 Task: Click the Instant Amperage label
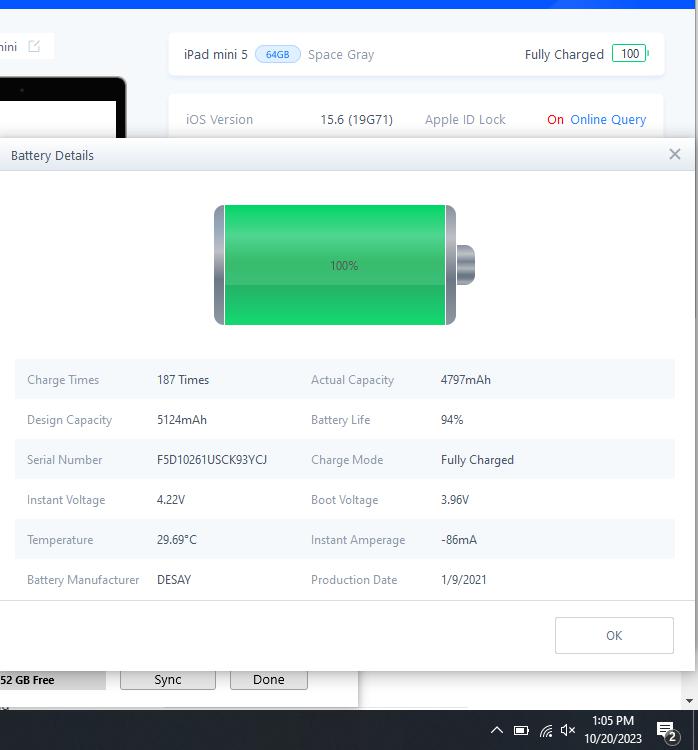coord(358,540)
